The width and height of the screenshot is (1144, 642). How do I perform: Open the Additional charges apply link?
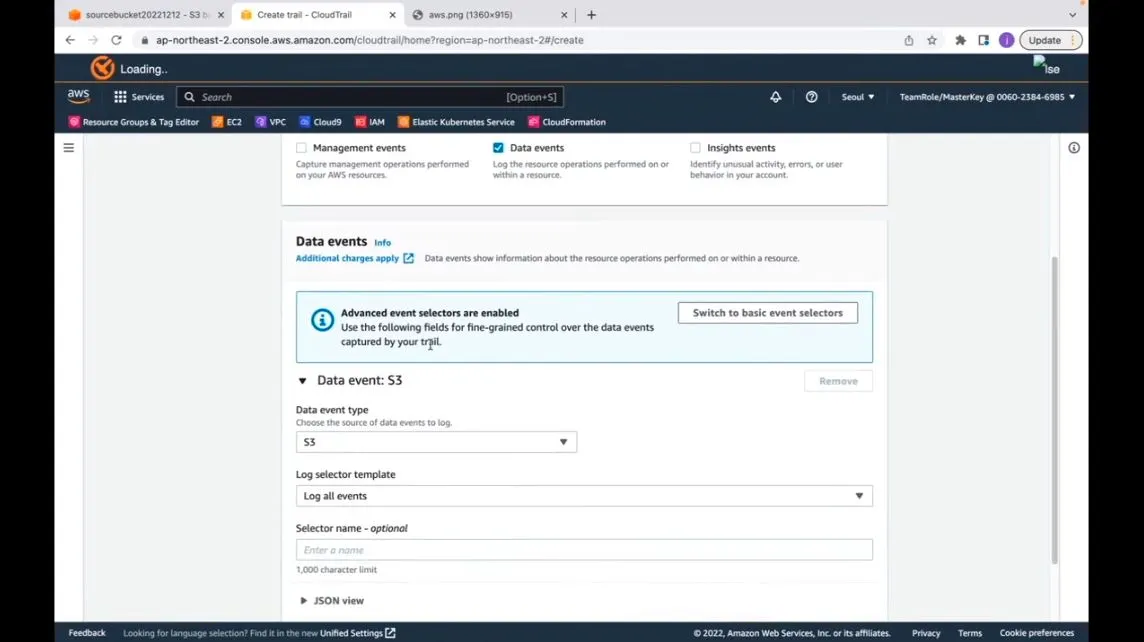click(355, 258)
